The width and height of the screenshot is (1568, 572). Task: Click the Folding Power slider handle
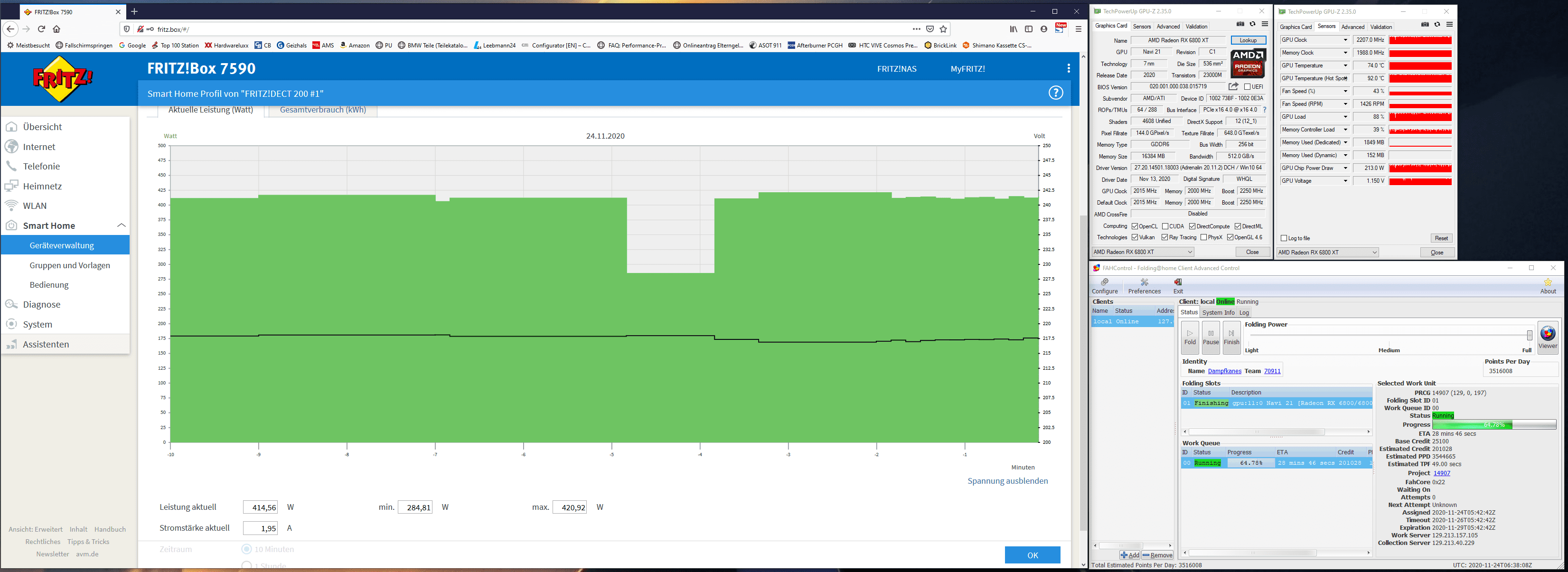click(x=1529, y=336)
